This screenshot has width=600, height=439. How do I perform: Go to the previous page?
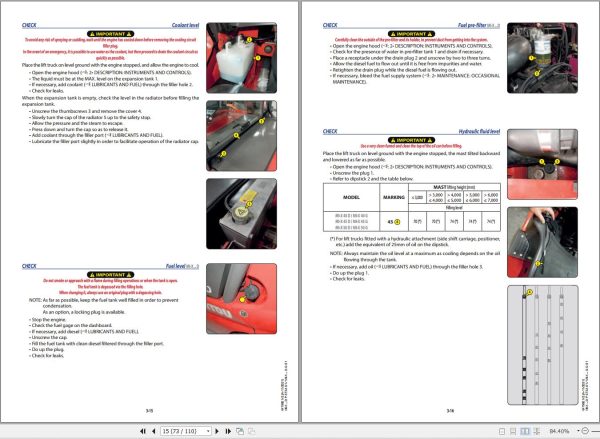tap(153, 431)
